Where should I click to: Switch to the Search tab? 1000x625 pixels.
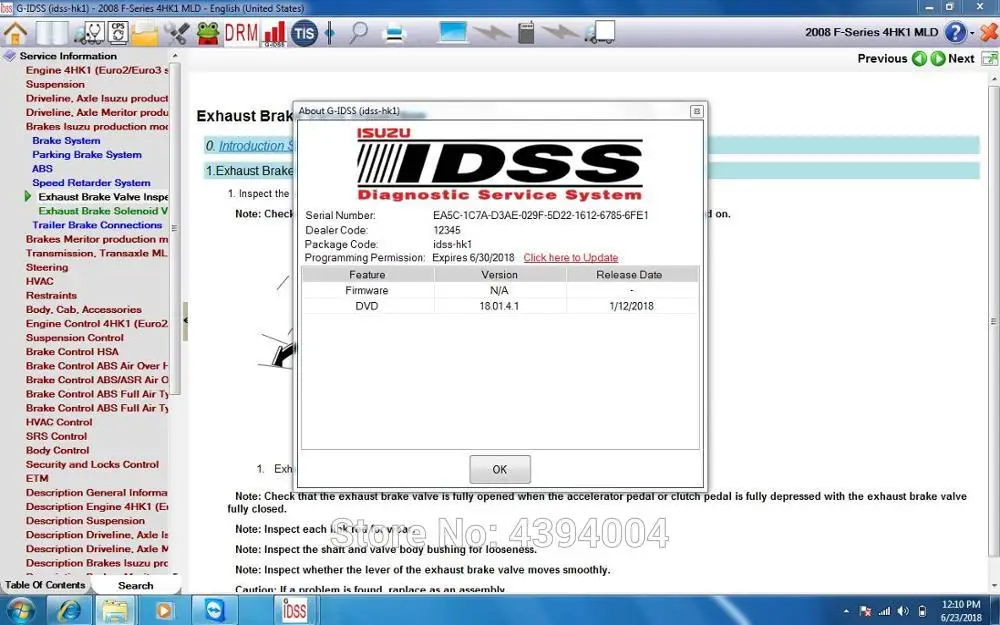coord(135,585)
